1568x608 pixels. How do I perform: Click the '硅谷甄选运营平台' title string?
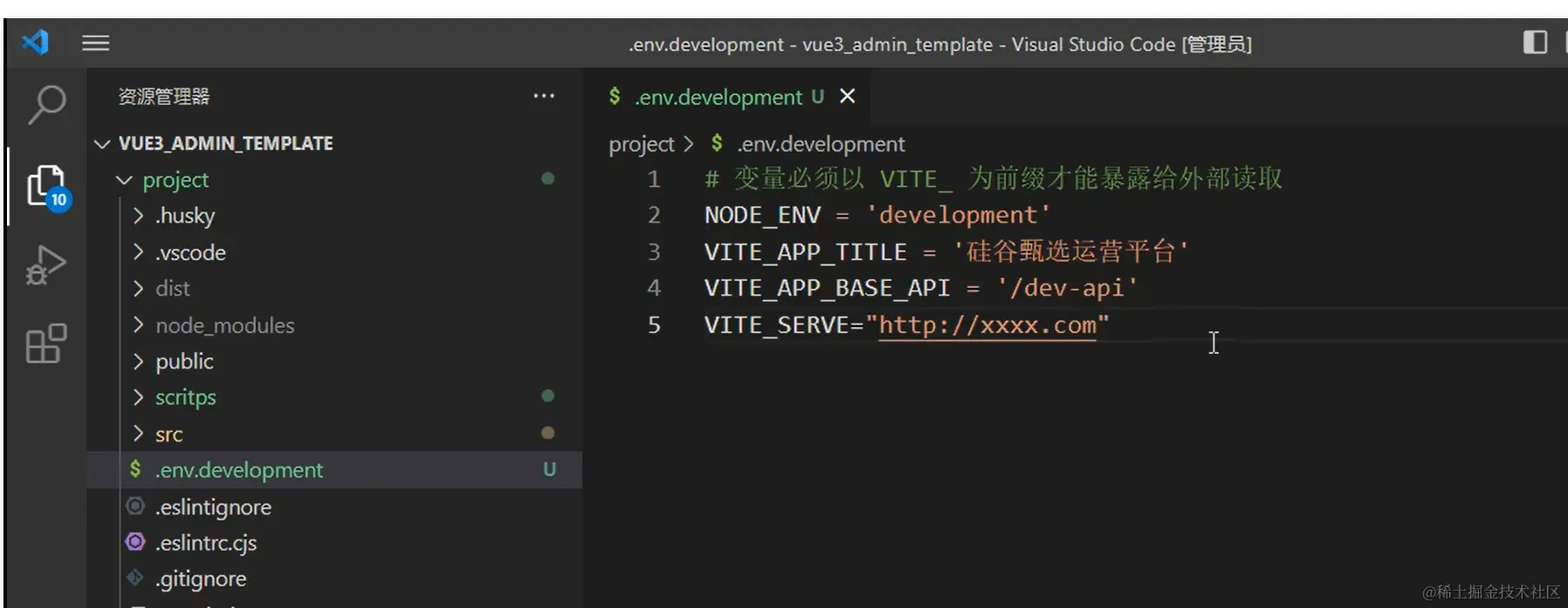[1071, 252]
